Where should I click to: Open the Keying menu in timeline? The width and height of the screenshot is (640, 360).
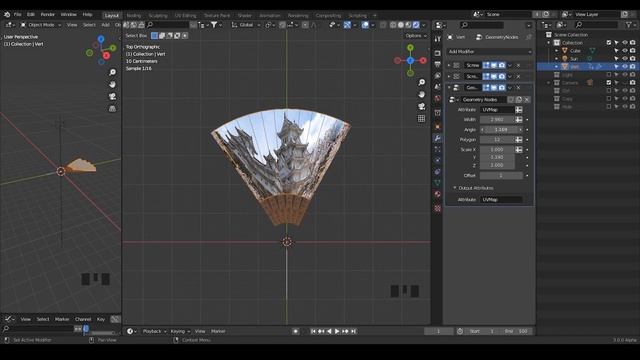click(180, 331)
